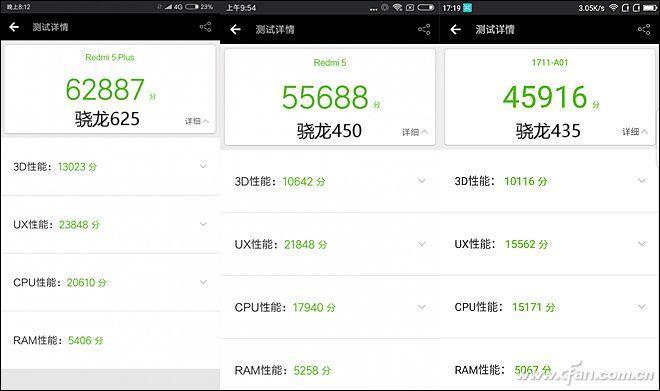
Task: Expand CPU性能 17940 row chevron
Action: click(x=421, y=307)
